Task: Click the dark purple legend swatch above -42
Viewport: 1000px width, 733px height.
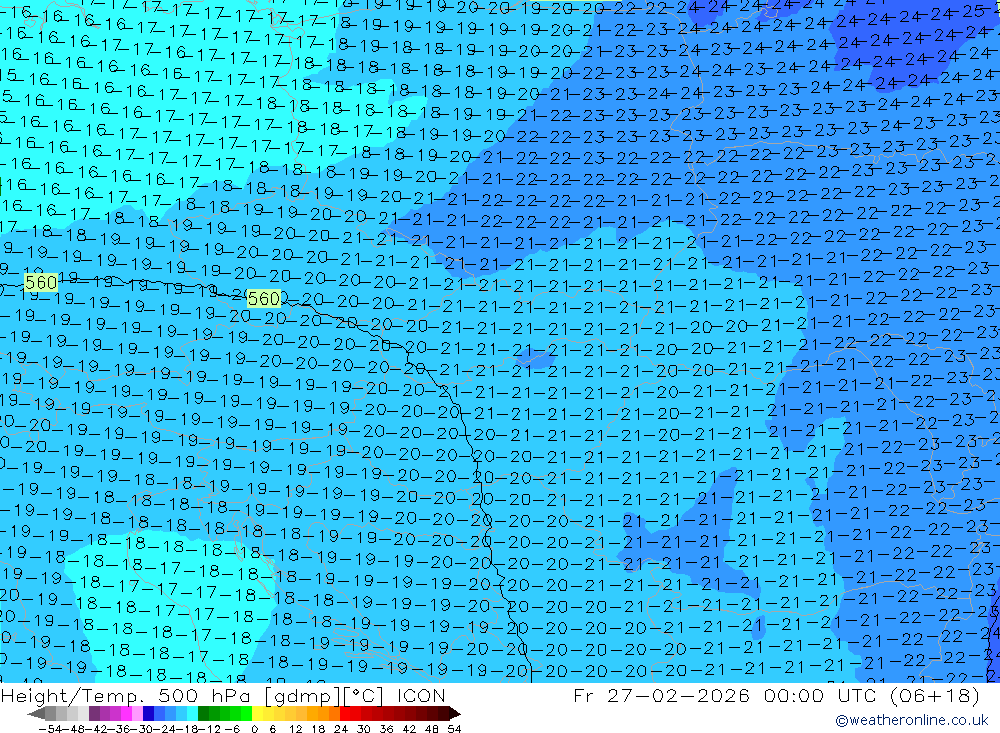Action: [x=94, y=713]
